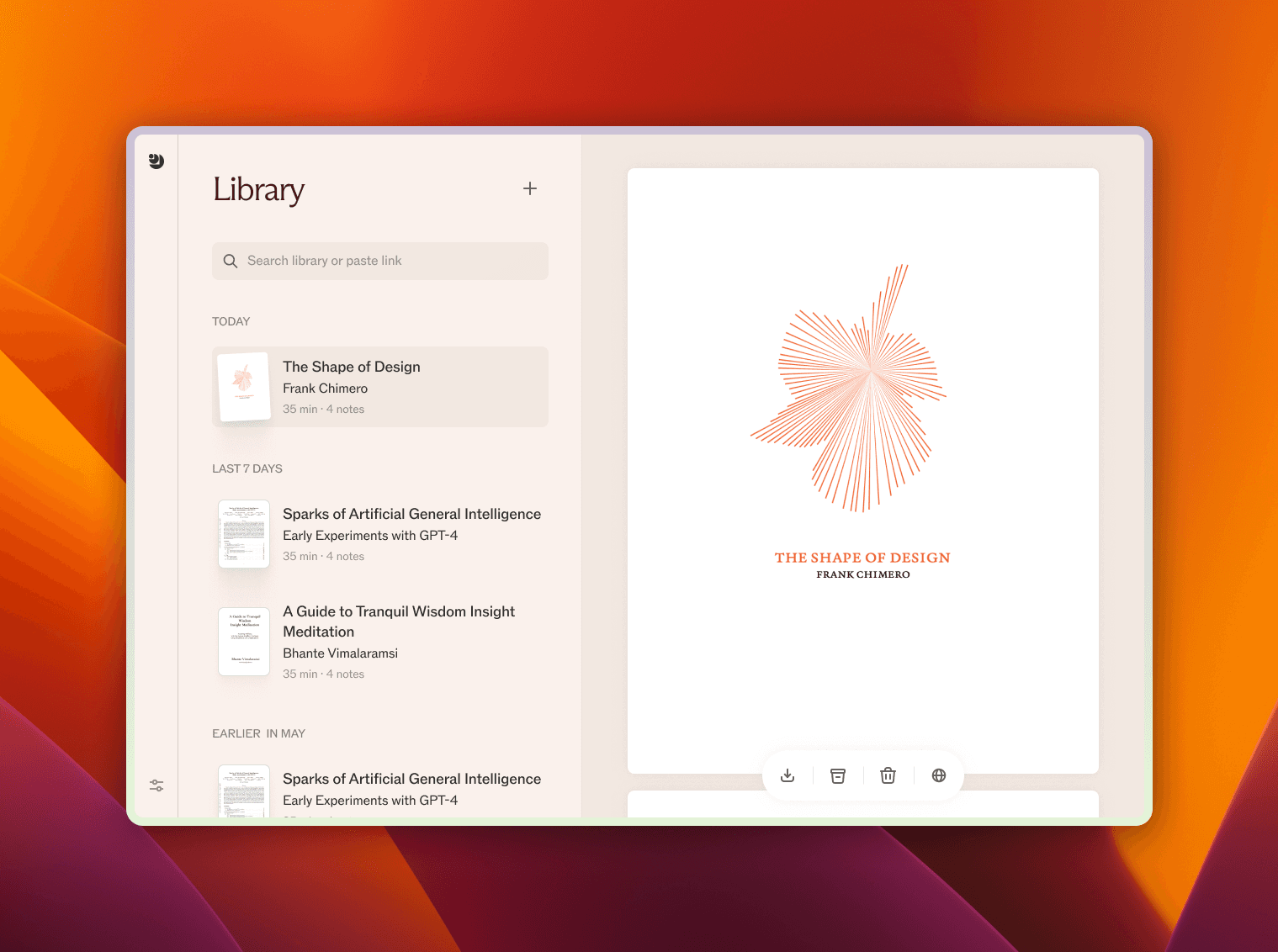
Task: Click the cover page preview of The Shape of Design
Action: click(x=862, y=470)
